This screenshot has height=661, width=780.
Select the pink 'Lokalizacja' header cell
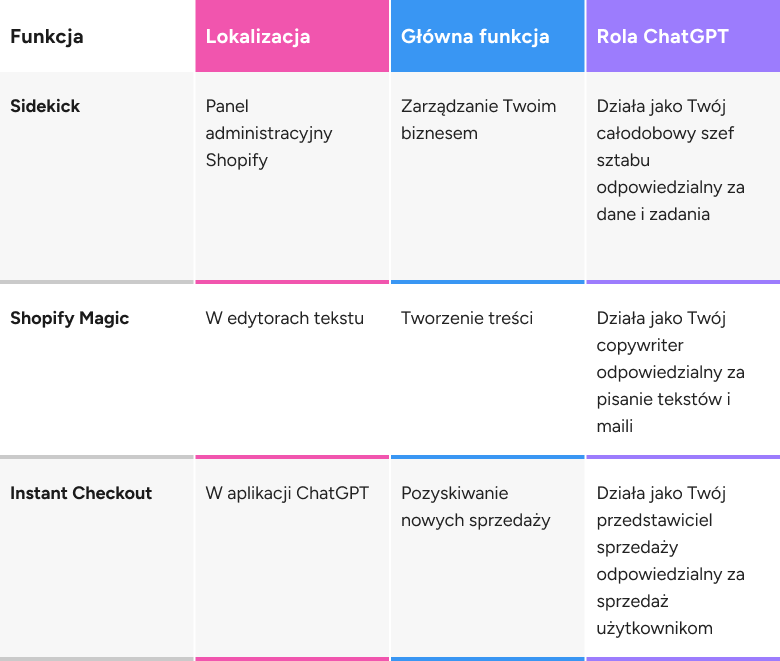click(x=258, y=37)
